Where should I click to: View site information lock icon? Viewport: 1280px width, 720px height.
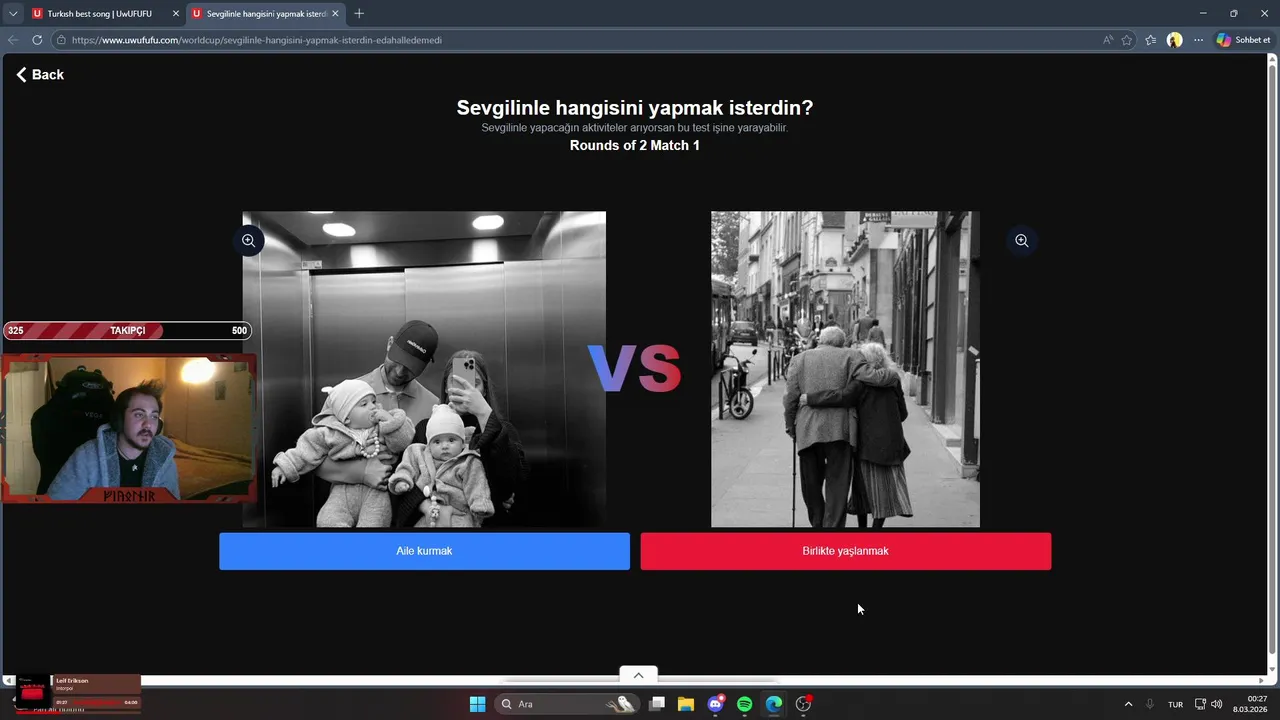[61, 40]
